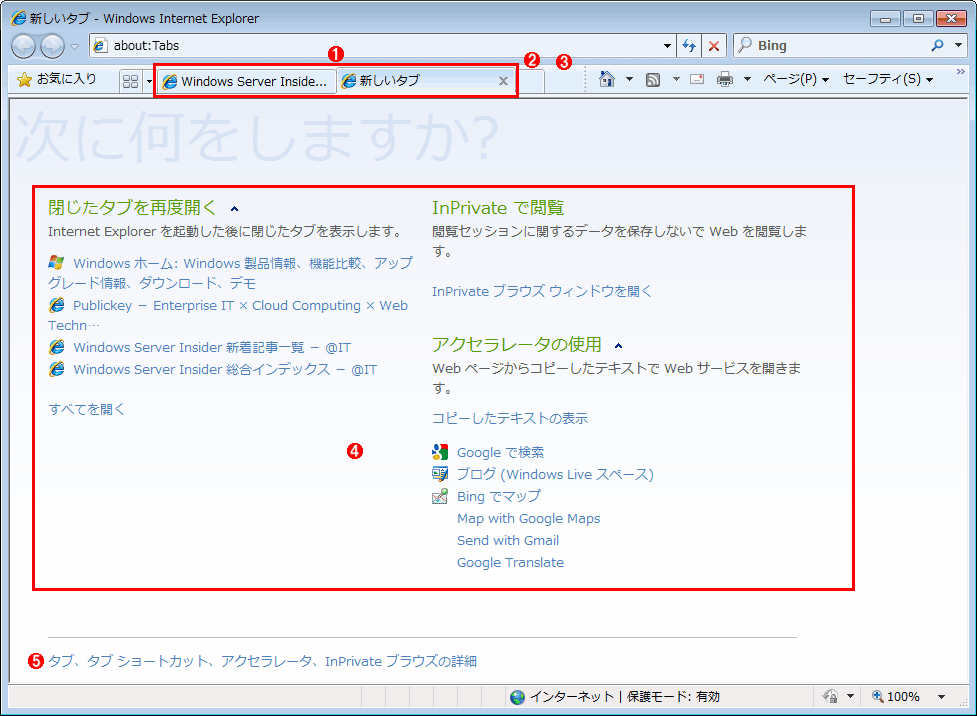Image resolution: width=977 pixels, height=716 pixels.
Task: Collapse the アクセラレータの使用 section
Action: (619, 346)
